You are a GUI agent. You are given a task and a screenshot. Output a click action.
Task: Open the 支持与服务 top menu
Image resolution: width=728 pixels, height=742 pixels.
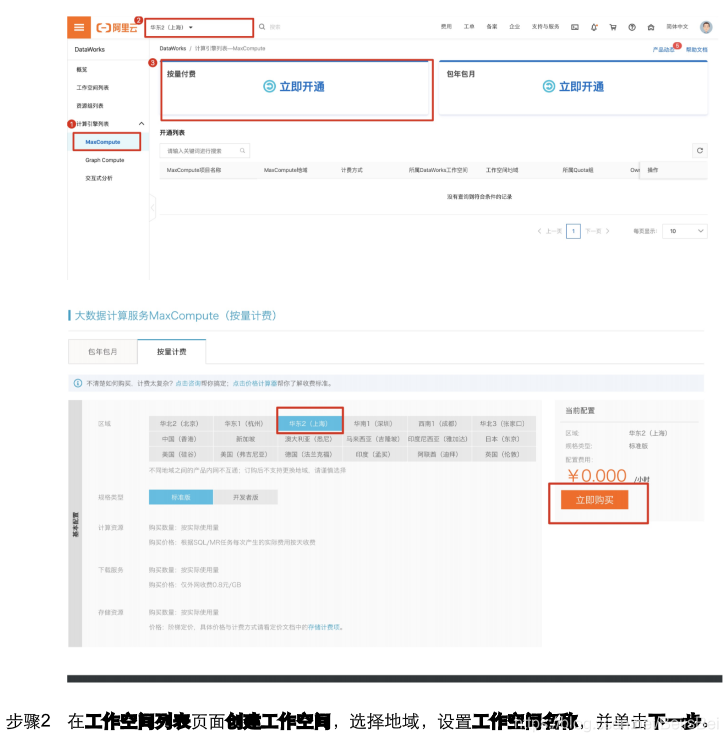coord(545,26)
